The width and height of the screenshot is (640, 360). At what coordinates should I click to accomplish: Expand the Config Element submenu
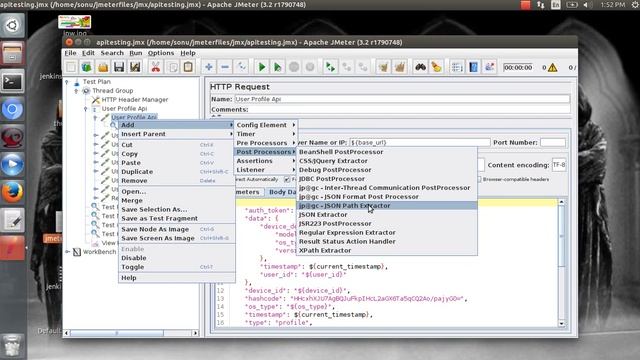coord(265,125)
